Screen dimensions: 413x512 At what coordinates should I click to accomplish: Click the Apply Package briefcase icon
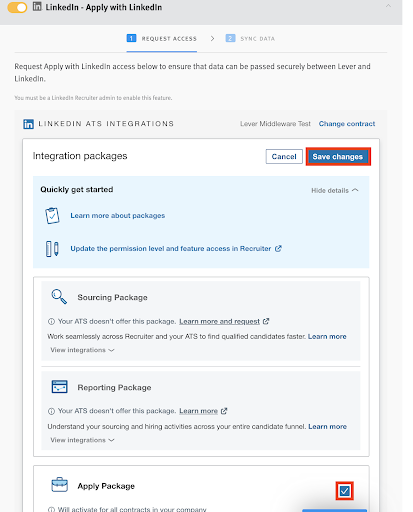[59, 485]
